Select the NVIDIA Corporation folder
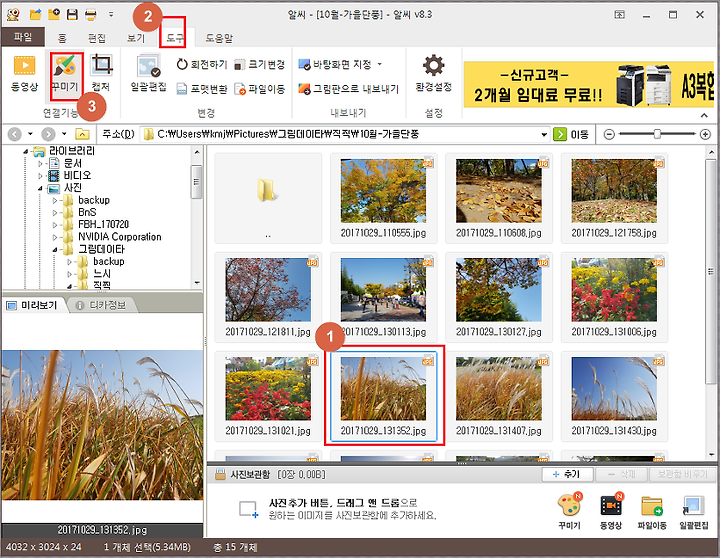720x558 pixels. 119,237
